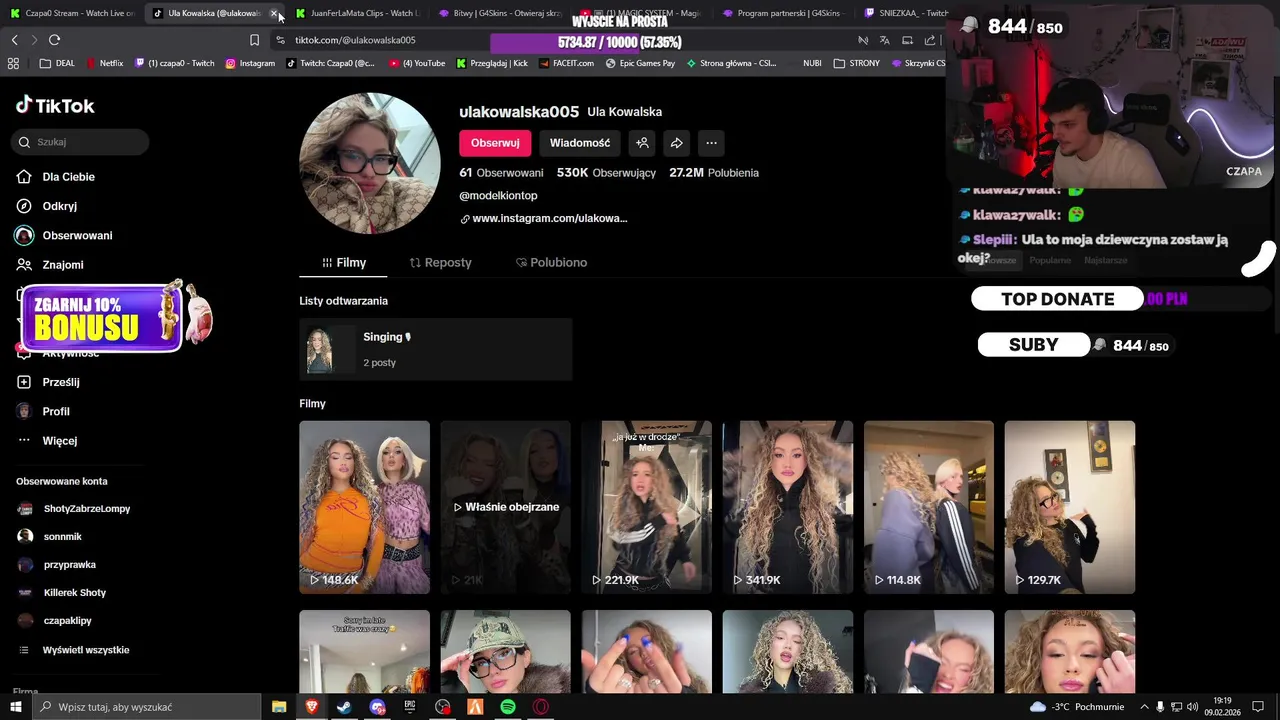Click the add-friend person icon
1280x720 pixels.
coord(643,143)
